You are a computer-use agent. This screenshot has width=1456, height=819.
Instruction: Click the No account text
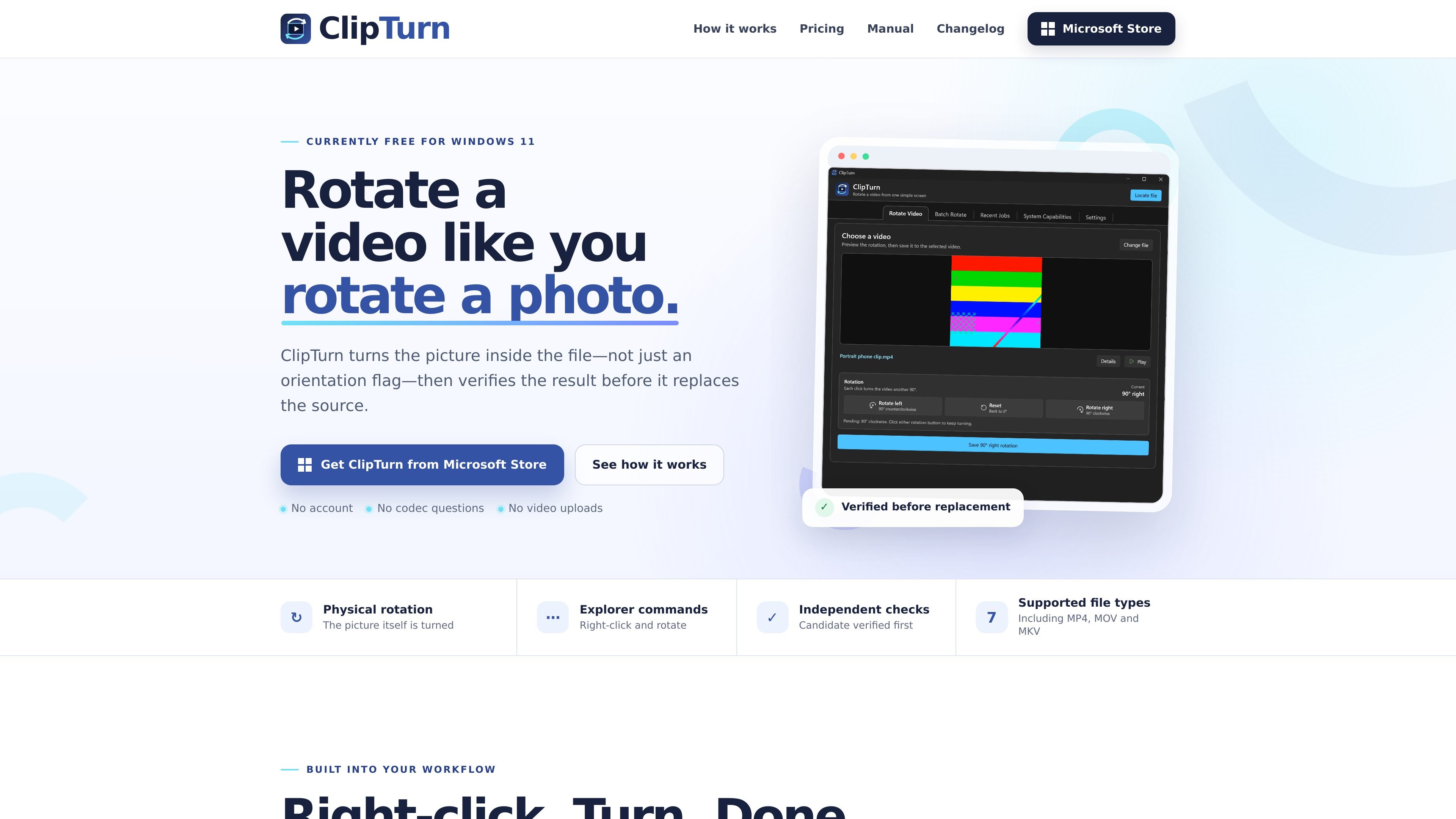322,508
